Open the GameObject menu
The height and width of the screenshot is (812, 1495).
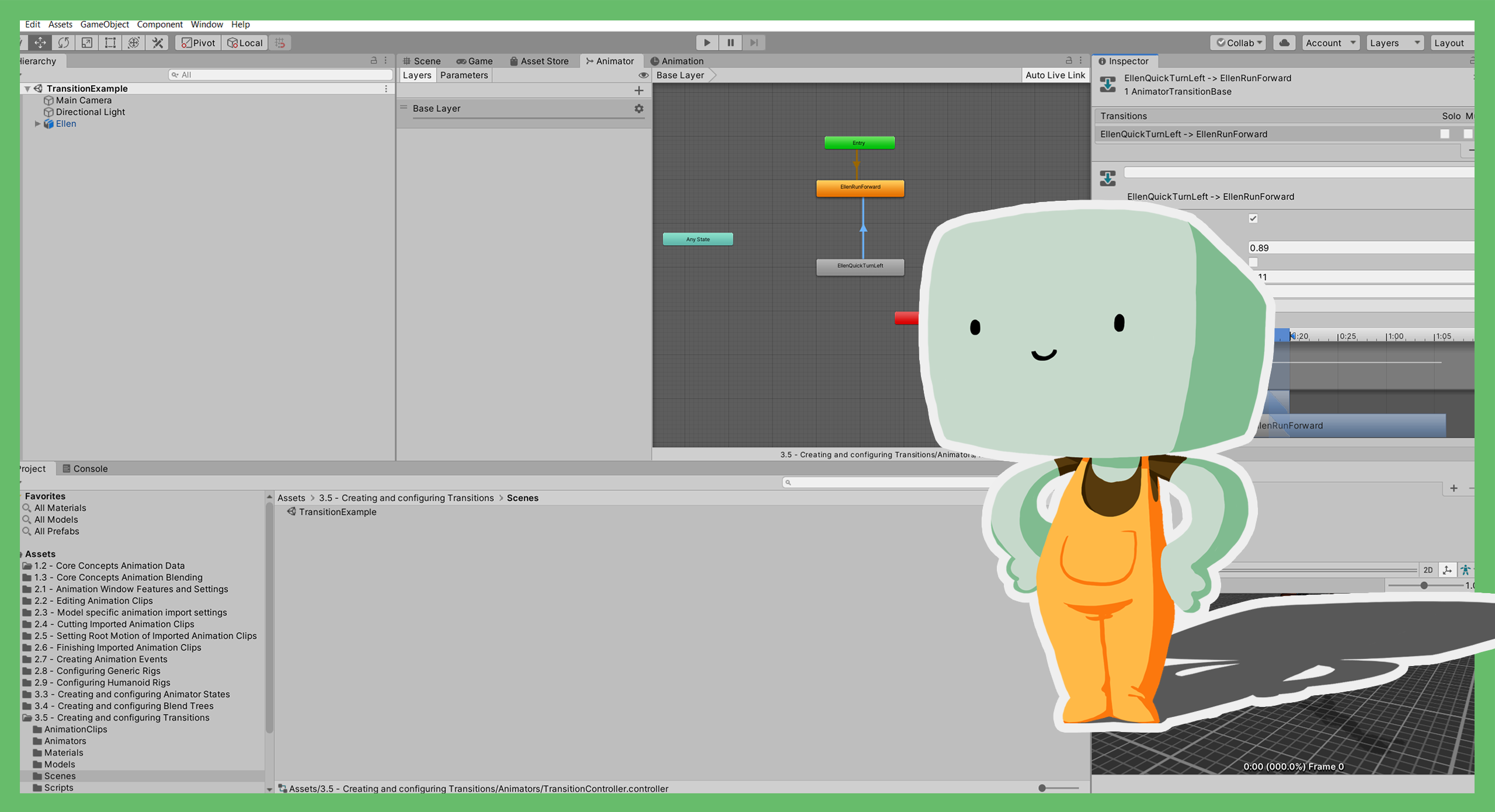(104, 25)
